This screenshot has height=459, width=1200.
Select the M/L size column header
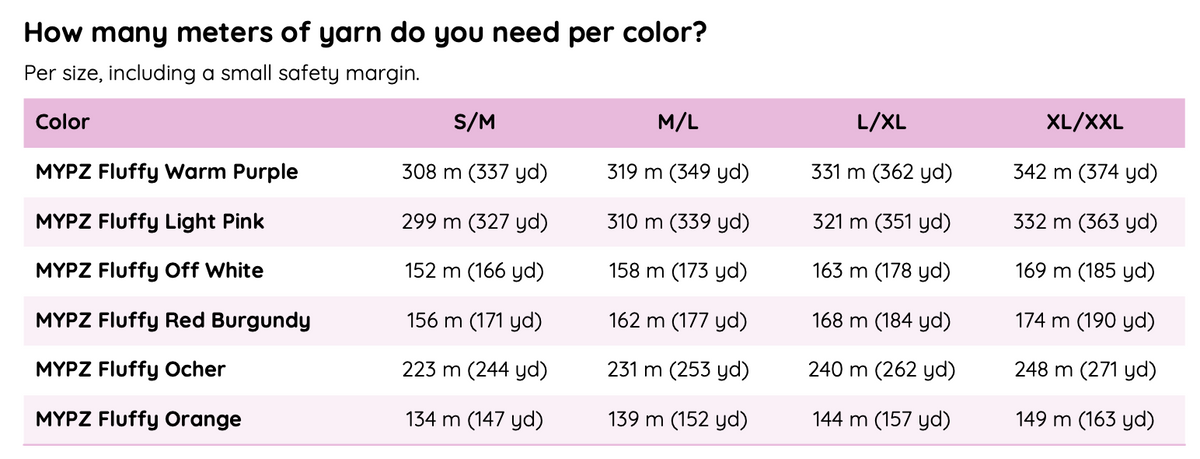pos(678,123)
